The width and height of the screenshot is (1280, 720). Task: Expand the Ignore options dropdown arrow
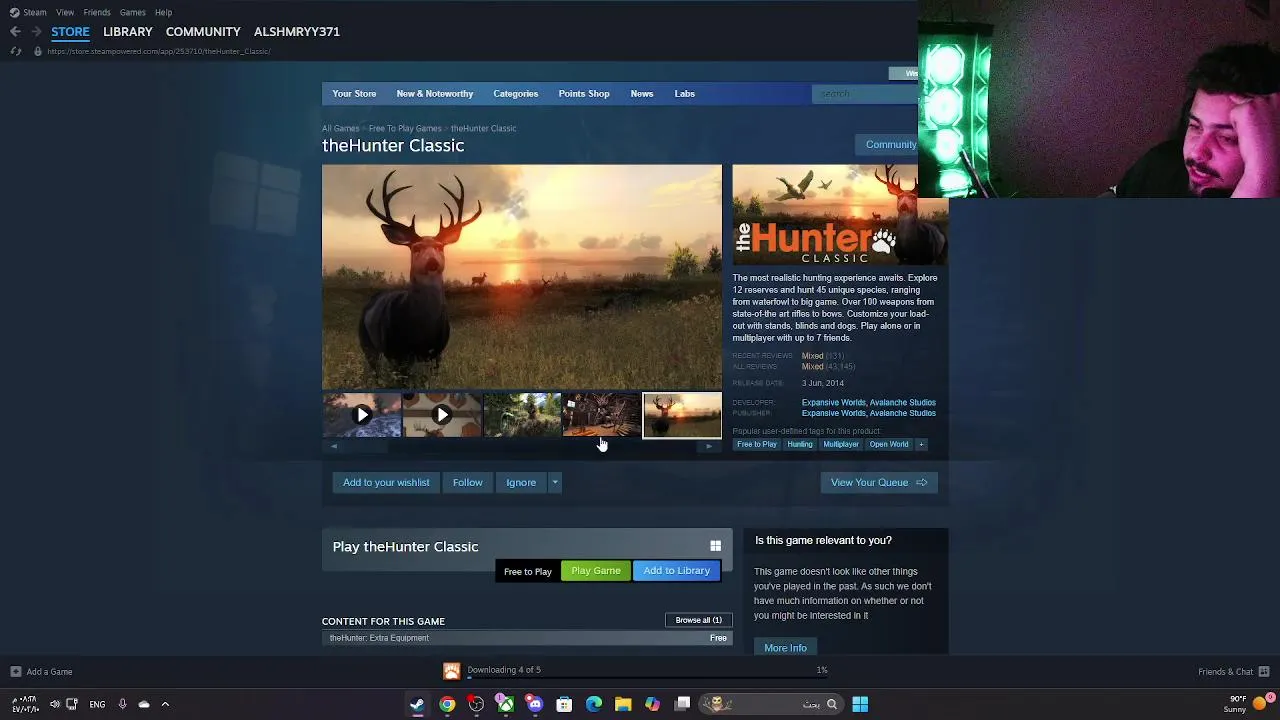[x=555, y=483]
